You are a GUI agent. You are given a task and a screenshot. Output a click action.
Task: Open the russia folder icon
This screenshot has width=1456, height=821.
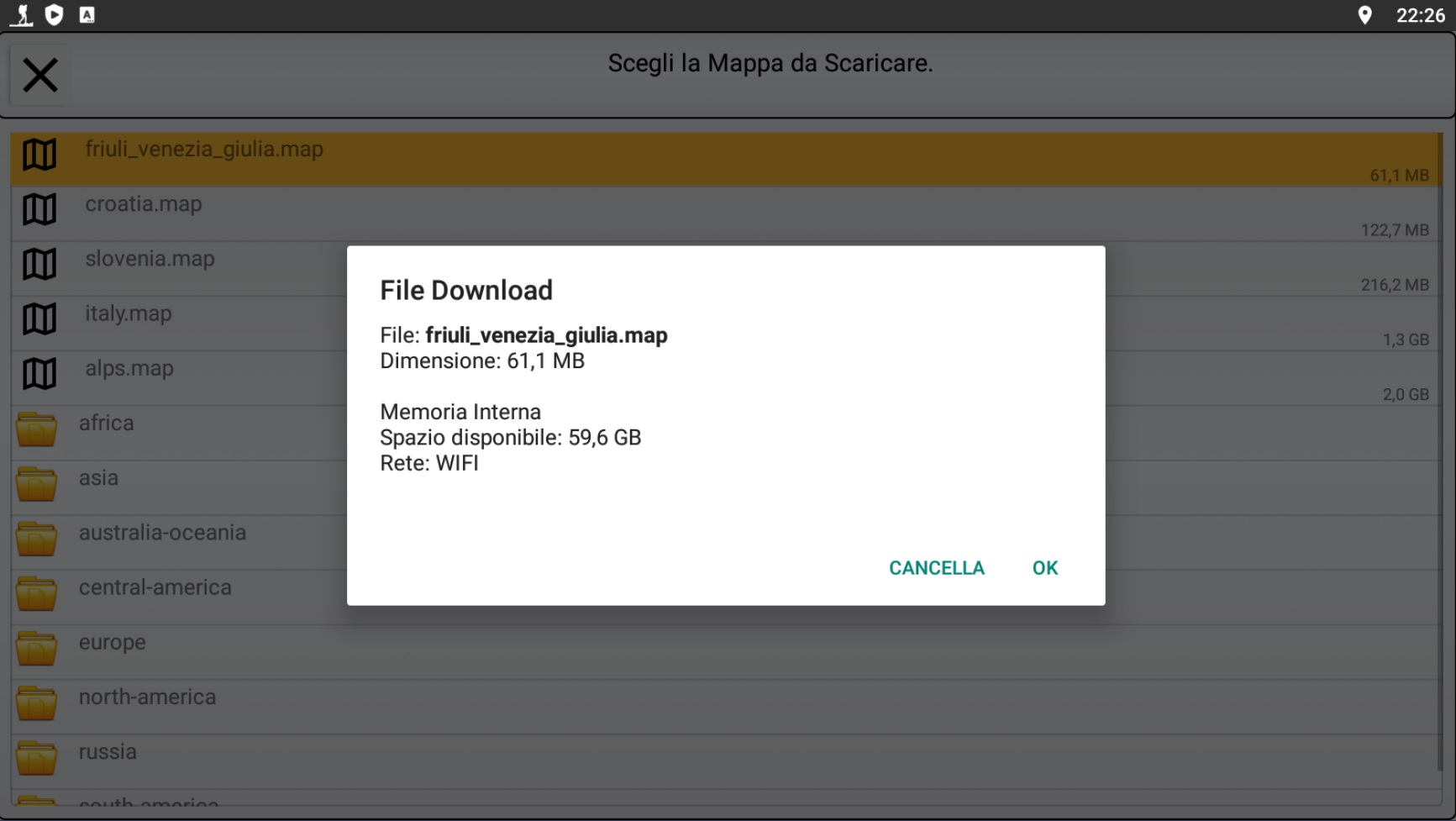click(x=36, y=757)
